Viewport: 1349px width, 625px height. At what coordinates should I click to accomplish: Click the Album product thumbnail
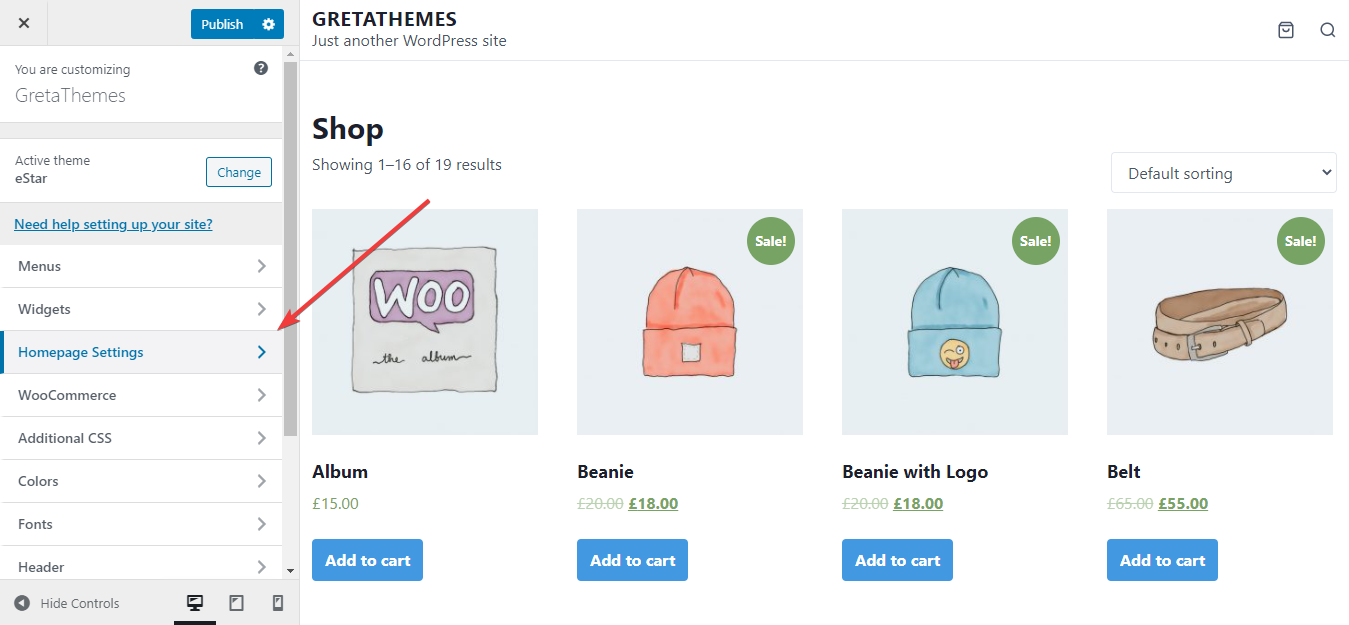tap(425, 321)
